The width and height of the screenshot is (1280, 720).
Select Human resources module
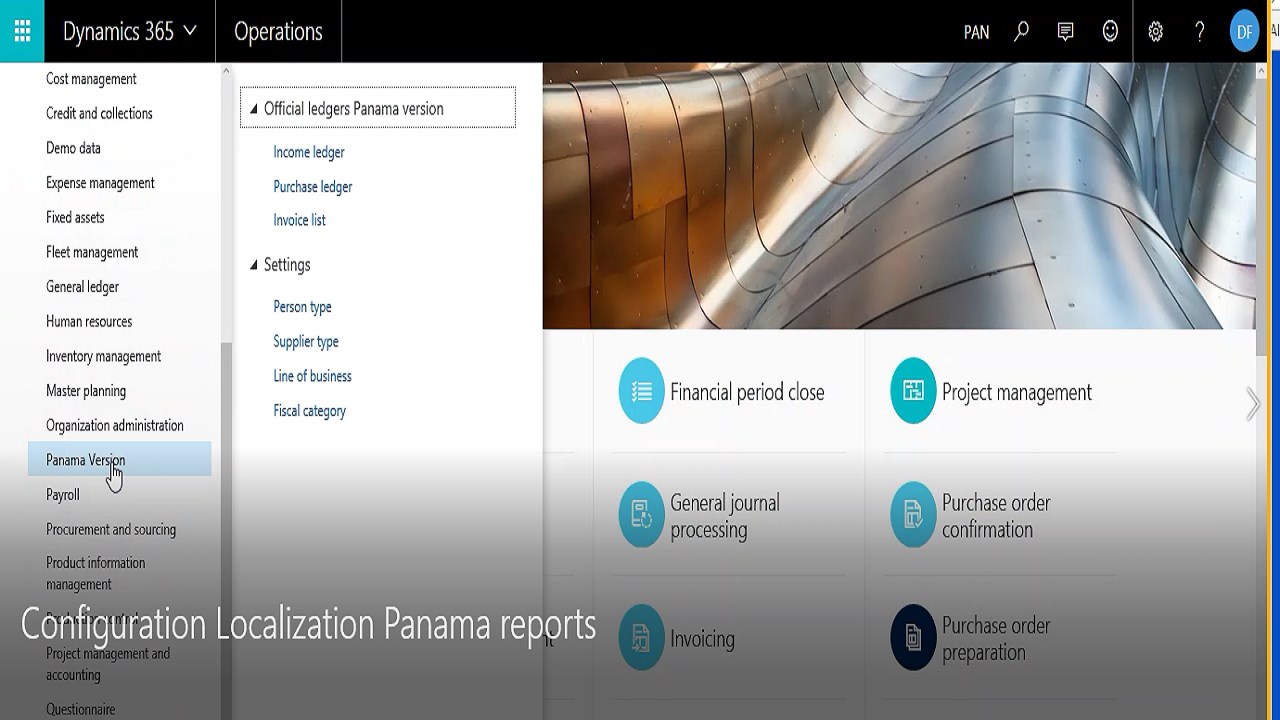(89, 321)
